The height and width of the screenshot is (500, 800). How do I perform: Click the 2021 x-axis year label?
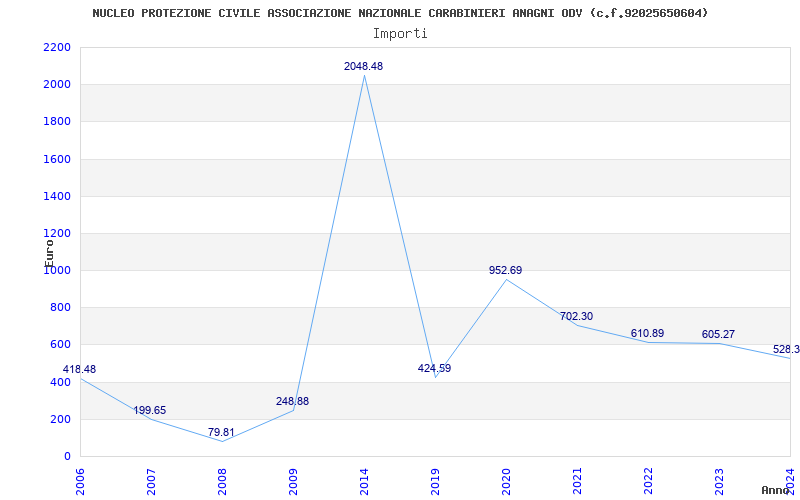click(577, 482)
